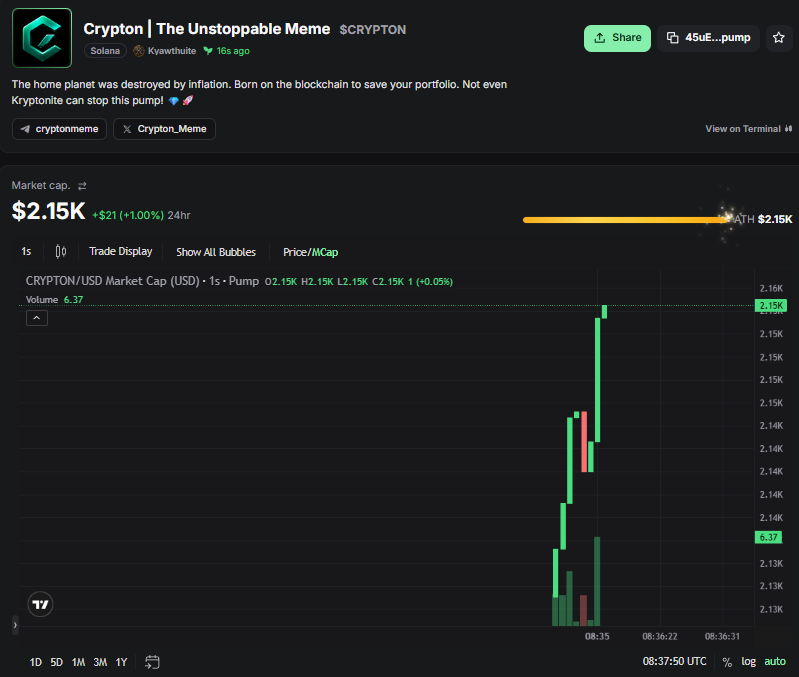Viewport: 799px width, 677px height.
Task: Click the 6.37 volume label on axis
Action: [x=768, y=537]
